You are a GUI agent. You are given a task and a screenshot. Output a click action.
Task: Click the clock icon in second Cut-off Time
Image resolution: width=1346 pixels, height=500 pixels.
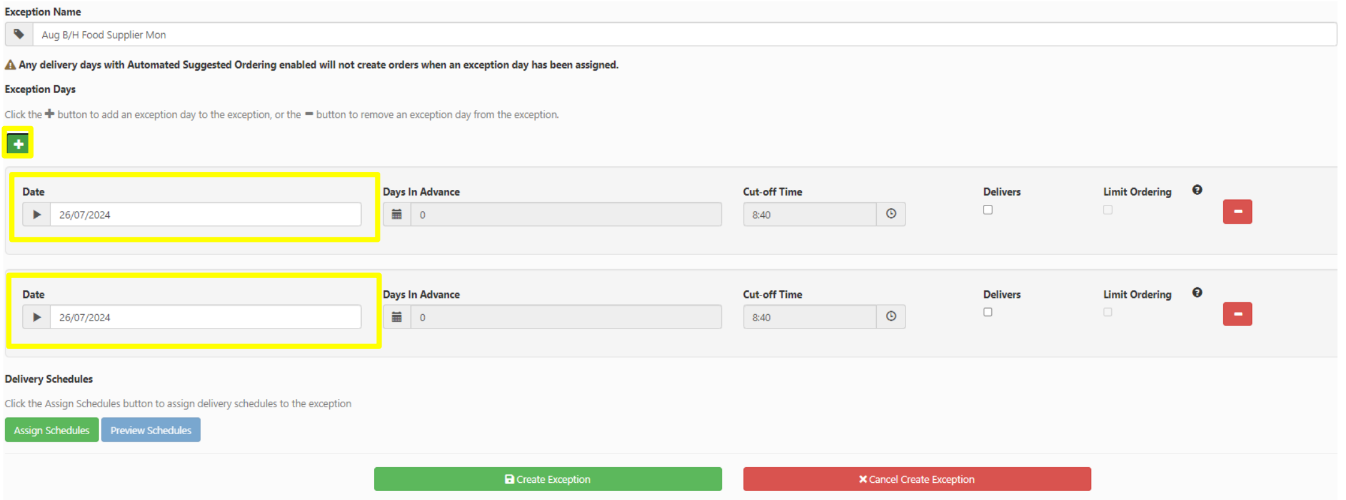[891, 317]
